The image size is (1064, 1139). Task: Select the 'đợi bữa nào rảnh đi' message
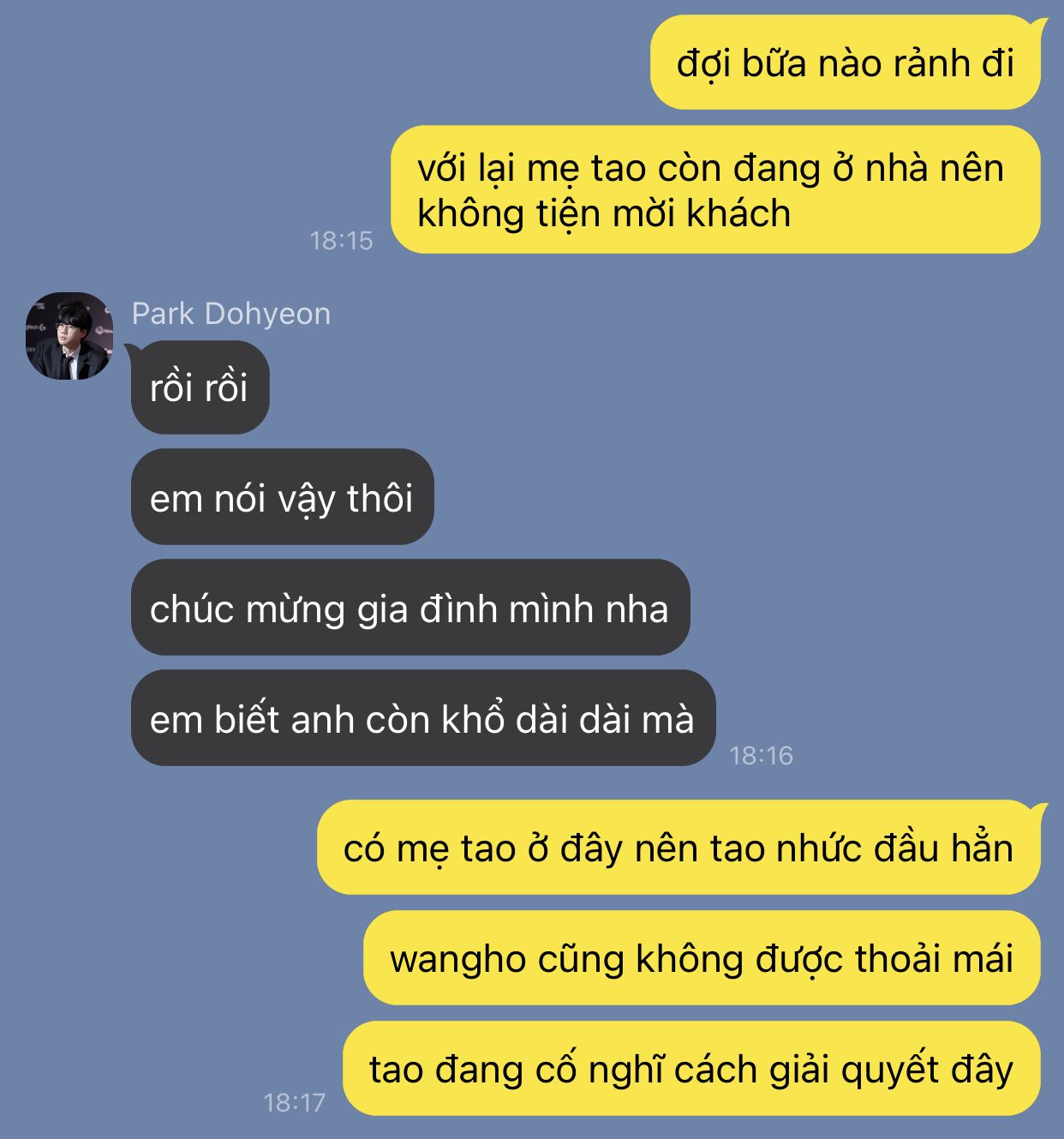click(x=845, y=63)
